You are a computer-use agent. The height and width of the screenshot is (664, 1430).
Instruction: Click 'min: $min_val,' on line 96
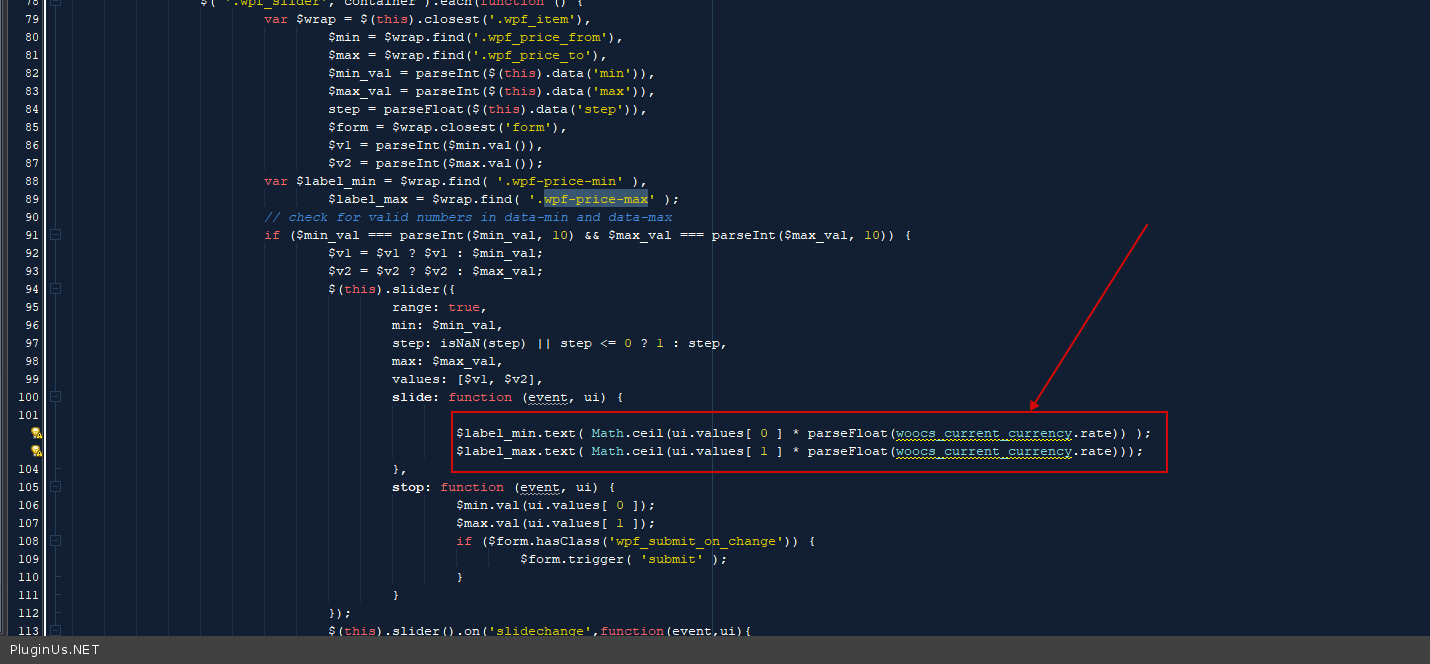point(448,325)
